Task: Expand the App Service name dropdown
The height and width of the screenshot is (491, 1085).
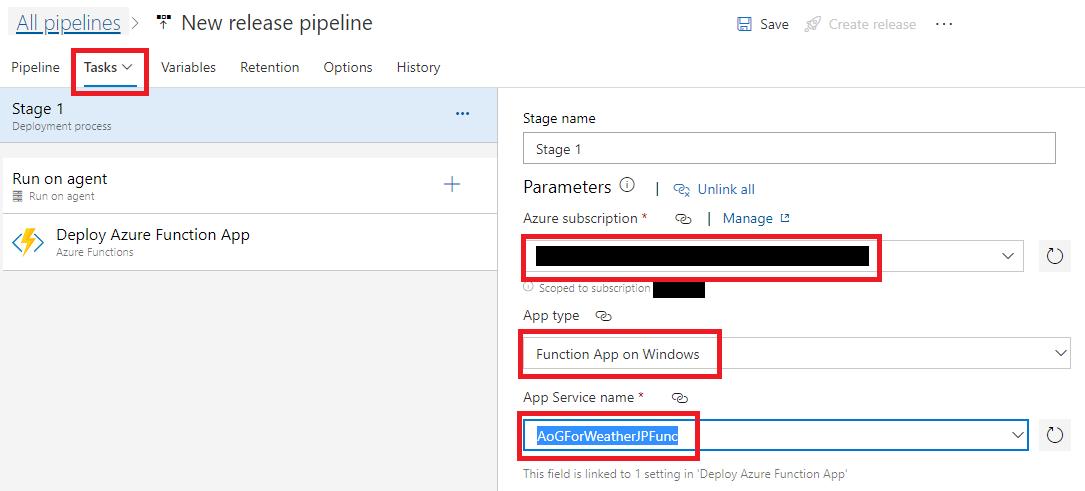Action: click(1017, 435)
